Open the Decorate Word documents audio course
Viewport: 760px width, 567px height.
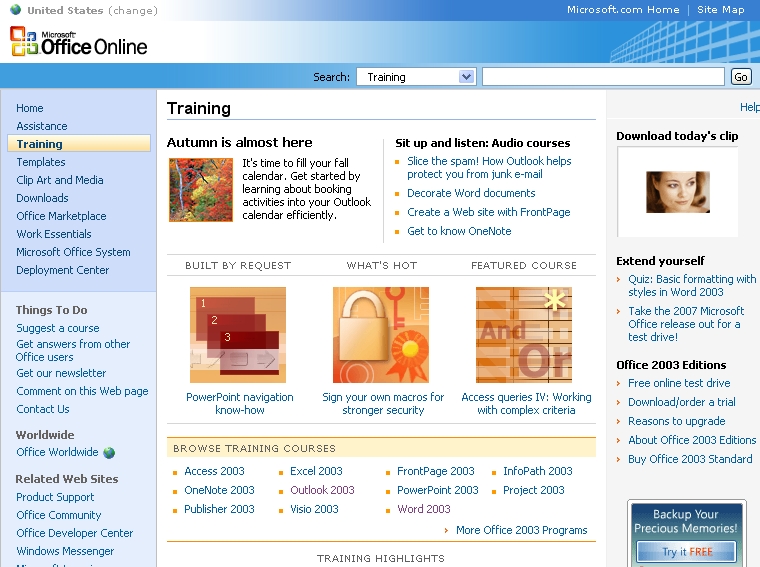[x=471, y=193]
